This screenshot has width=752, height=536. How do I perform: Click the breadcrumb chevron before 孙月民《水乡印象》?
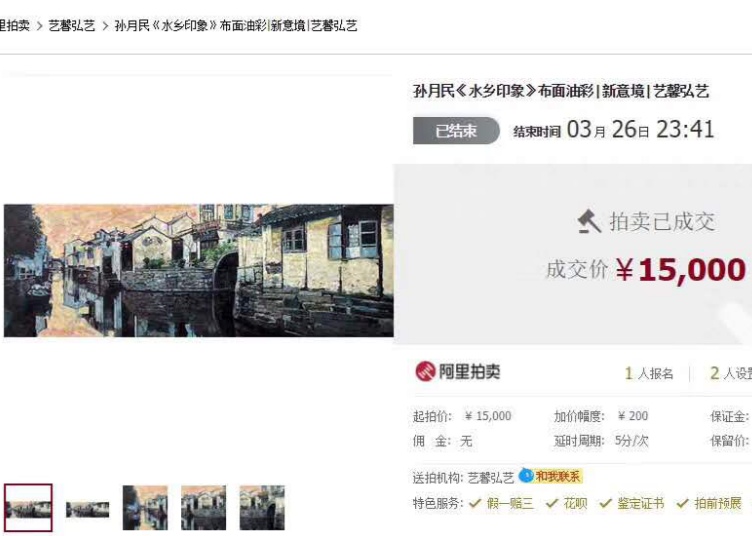(105, 26)
